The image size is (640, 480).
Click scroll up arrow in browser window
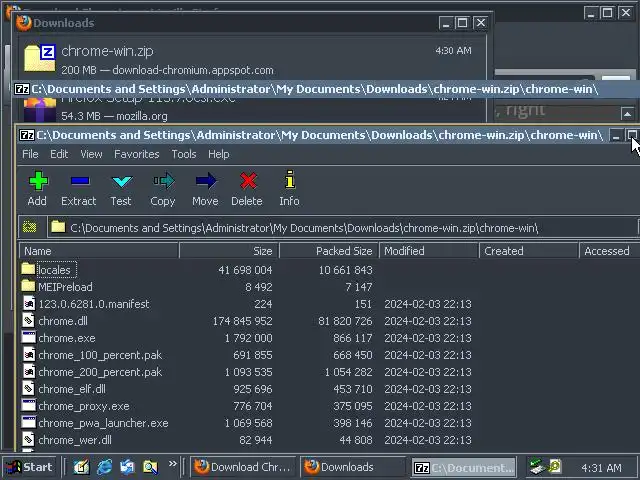(627, 114)
